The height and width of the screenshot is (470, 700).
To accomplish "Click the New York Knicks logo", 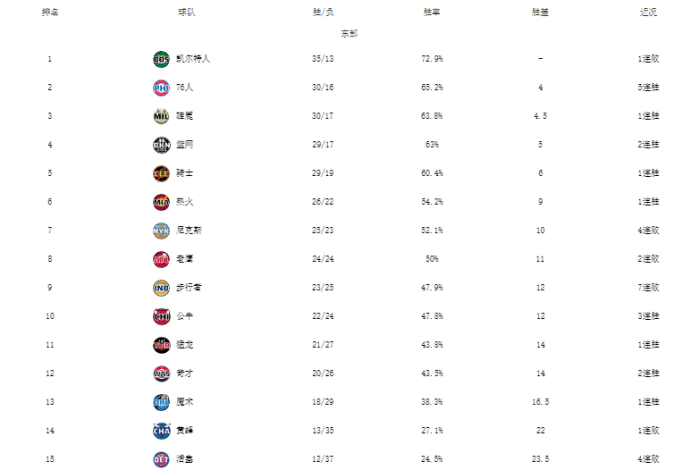I will click(x=162, y=231).
